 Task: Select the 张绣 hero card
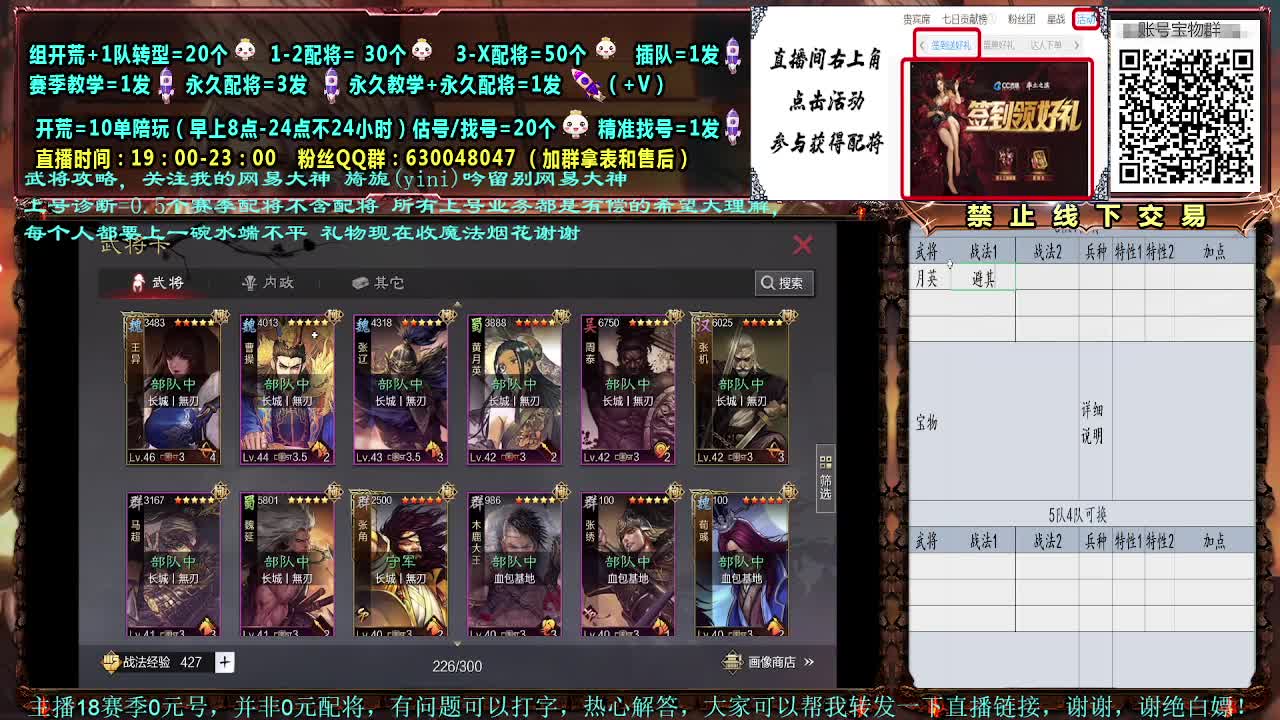(628, 563)
